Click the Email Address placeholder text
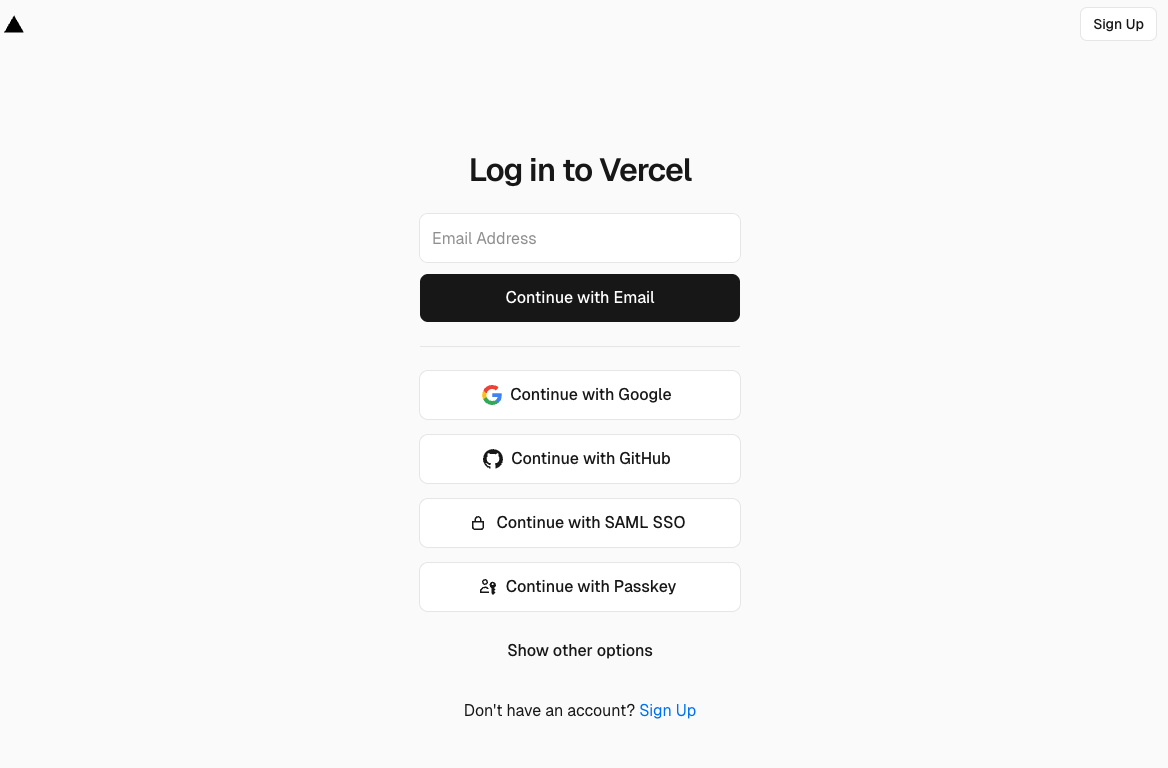 point(484,238)
